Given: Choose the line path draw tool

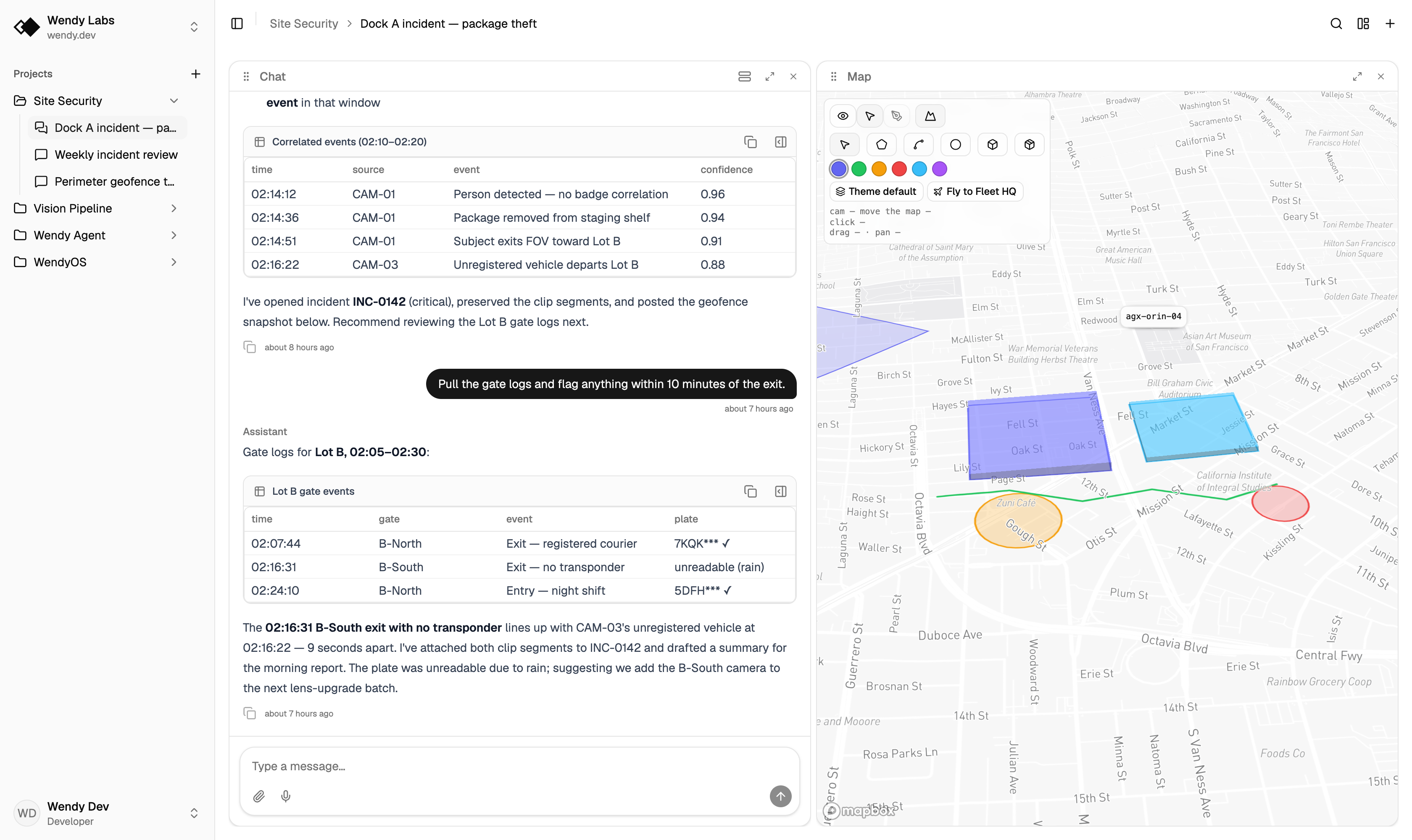Looking at the screenshot, I should click(918, 144).
